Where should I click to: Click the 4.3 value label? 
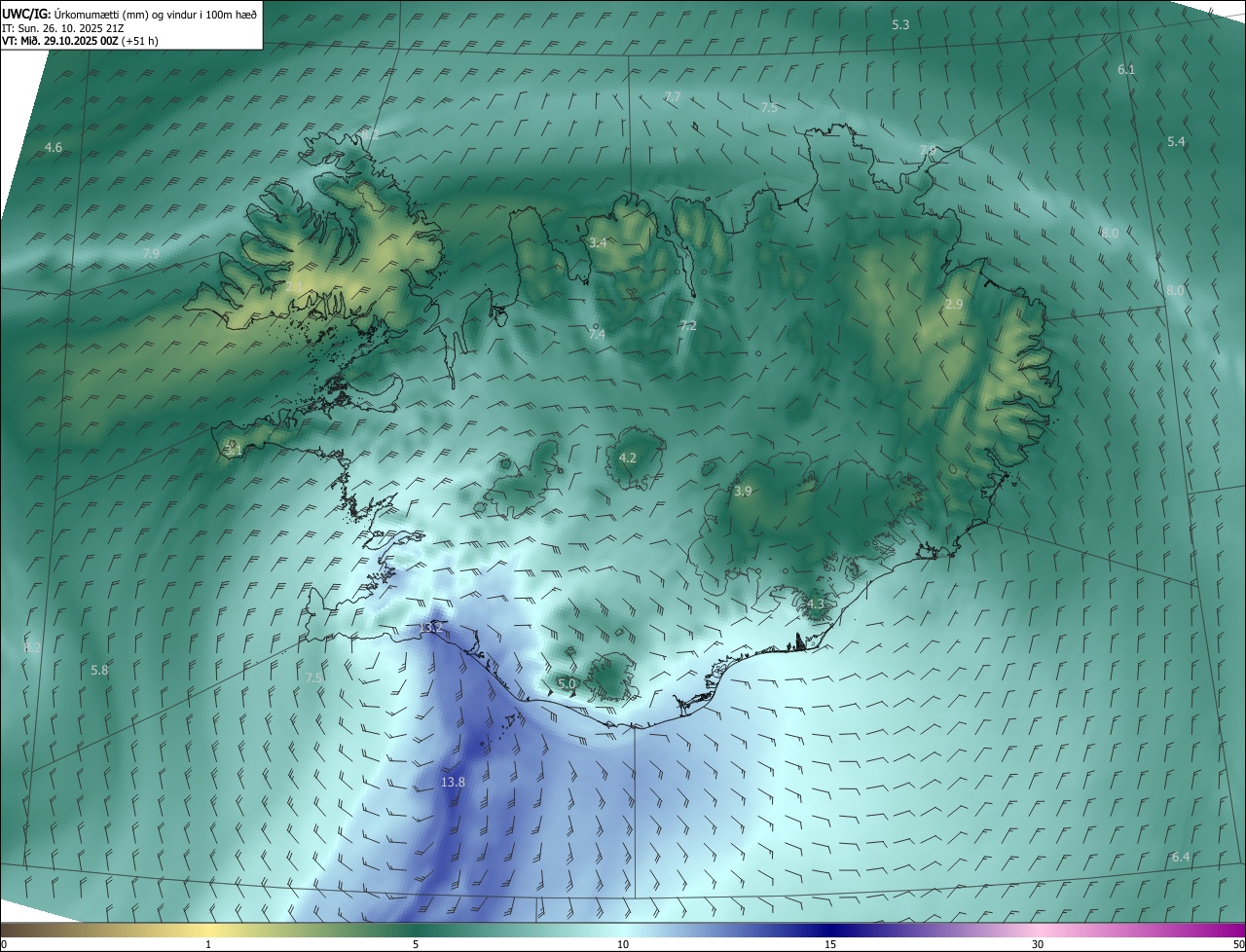tap(816, 604)
